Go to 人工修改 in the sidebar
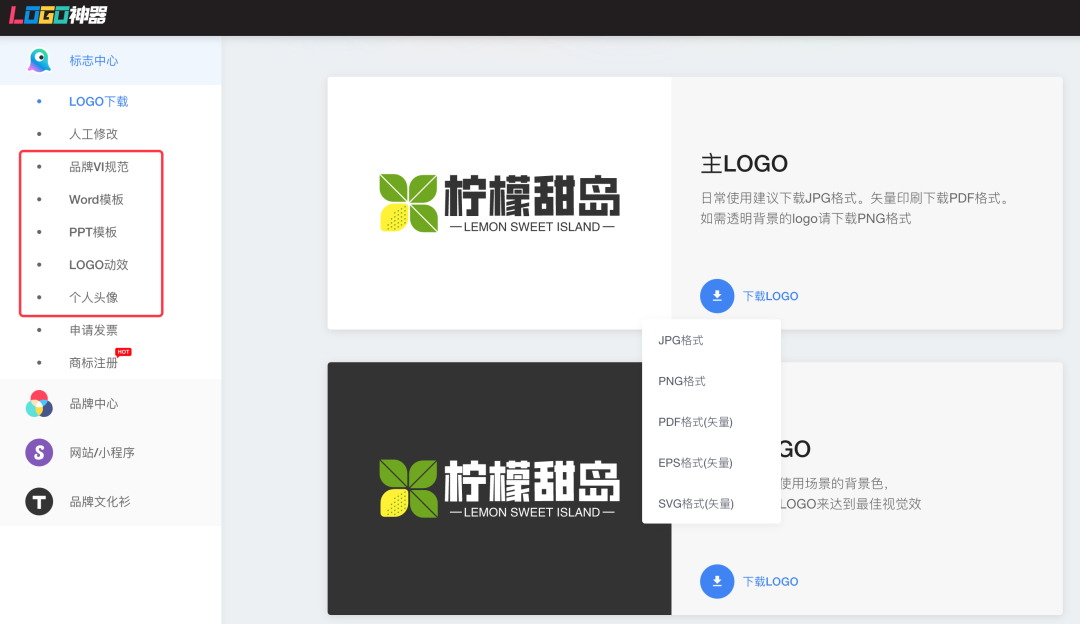The width and height of the screenshot is (1080, 624). (x=93, y=134)
